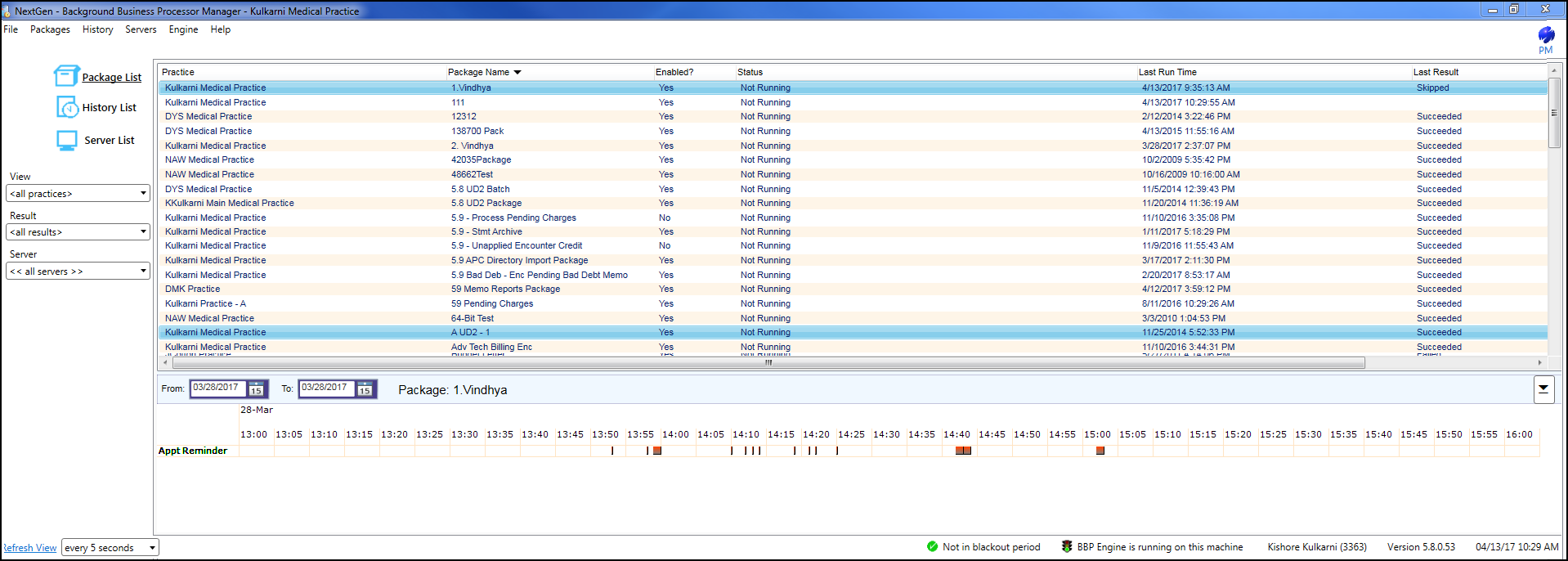The height and width of the screenshot is (561, 1568).
Task: Open the File menu
Action: pyautogui.click(x=11, y=29)
